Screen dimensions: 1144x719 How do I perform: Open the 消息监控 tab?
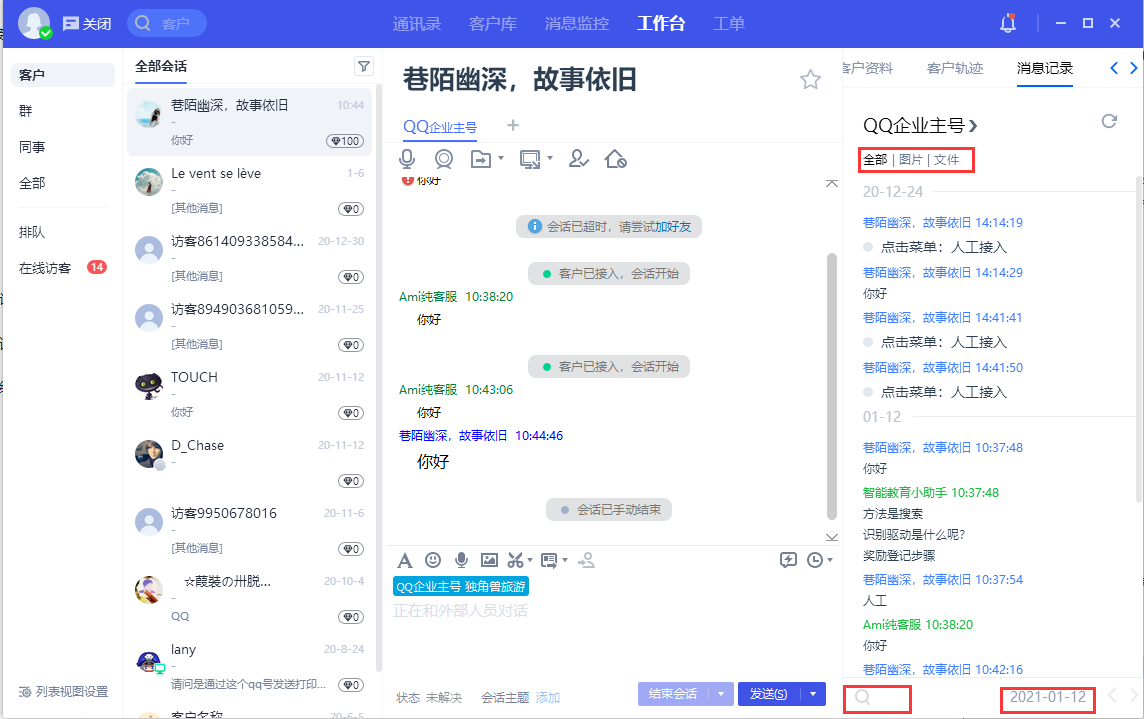pyautogui.click(x=576, y=24)
